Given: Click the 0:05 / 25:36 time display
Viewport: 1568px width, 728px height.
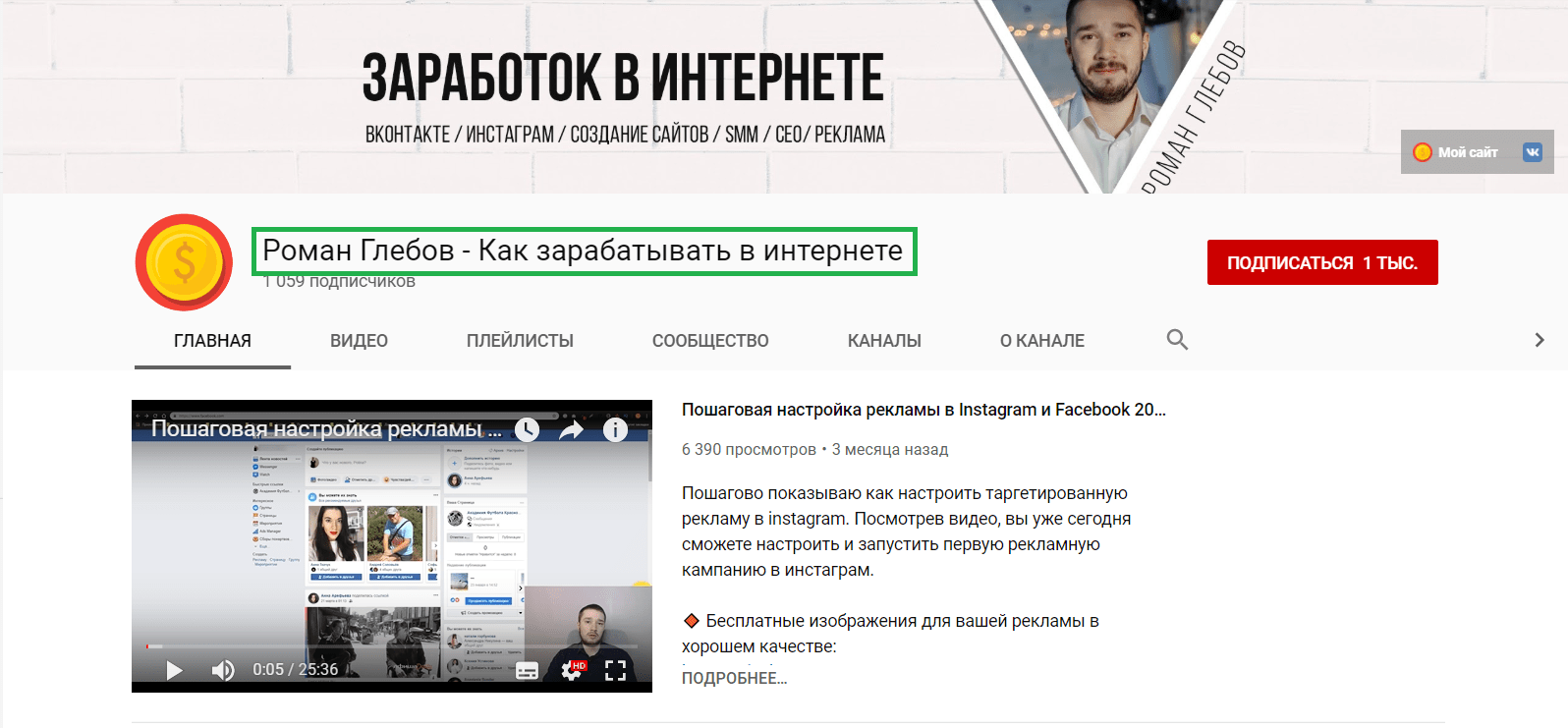Looking at the screenshot, I should tap(296, 670).
